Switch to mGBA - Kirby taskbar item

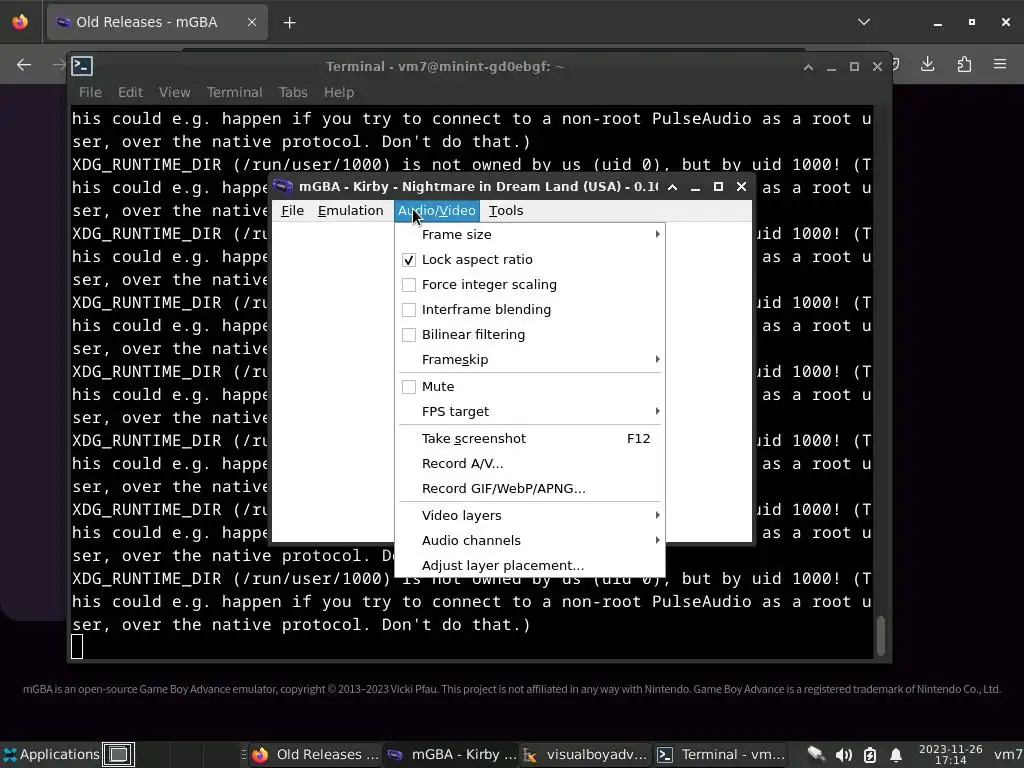coord(451,755)
